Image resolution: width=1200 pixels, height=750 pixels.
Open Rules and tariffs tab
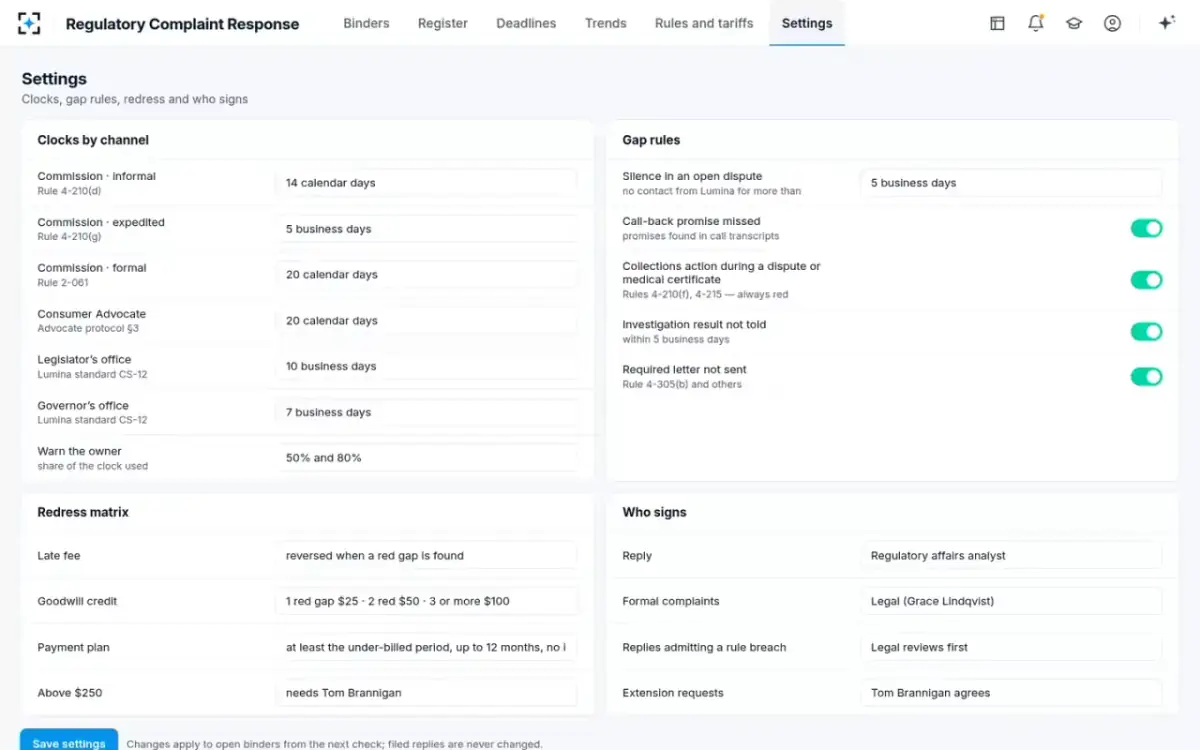click(704, 23)
